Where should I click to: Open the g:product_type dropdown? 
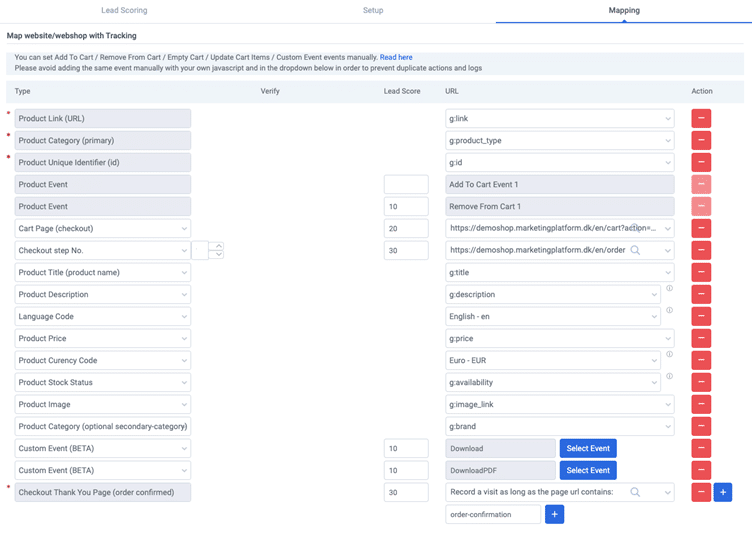pyautogui.click(x=560, y=141)
